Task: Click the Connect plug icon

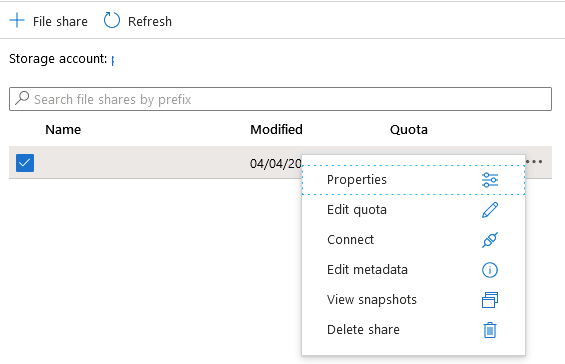Action: [x=490, y=240]
